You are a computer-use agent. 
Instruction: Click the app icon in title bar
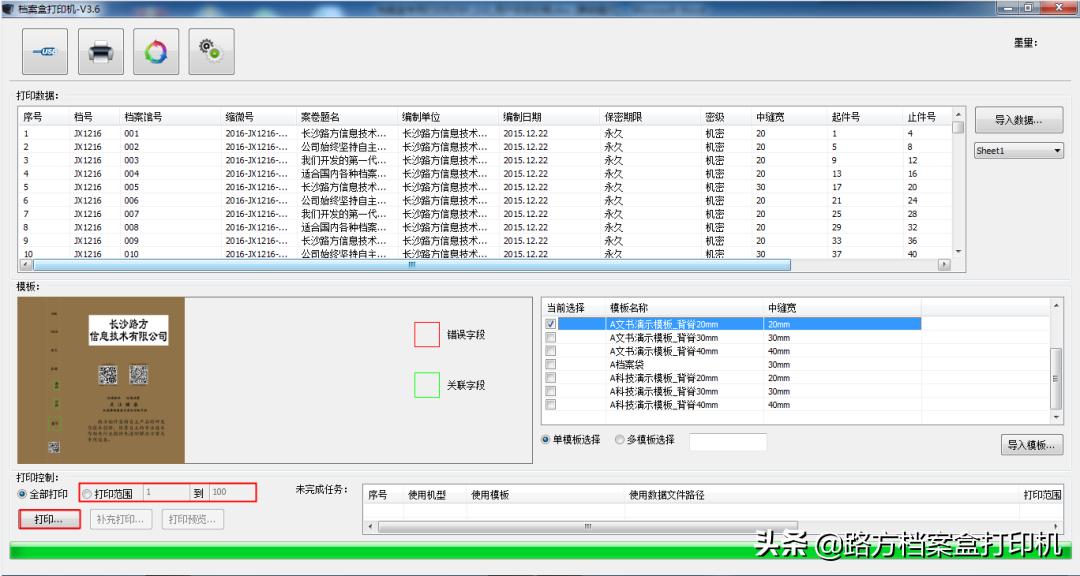pyautogui.click(x=8, y=9)
